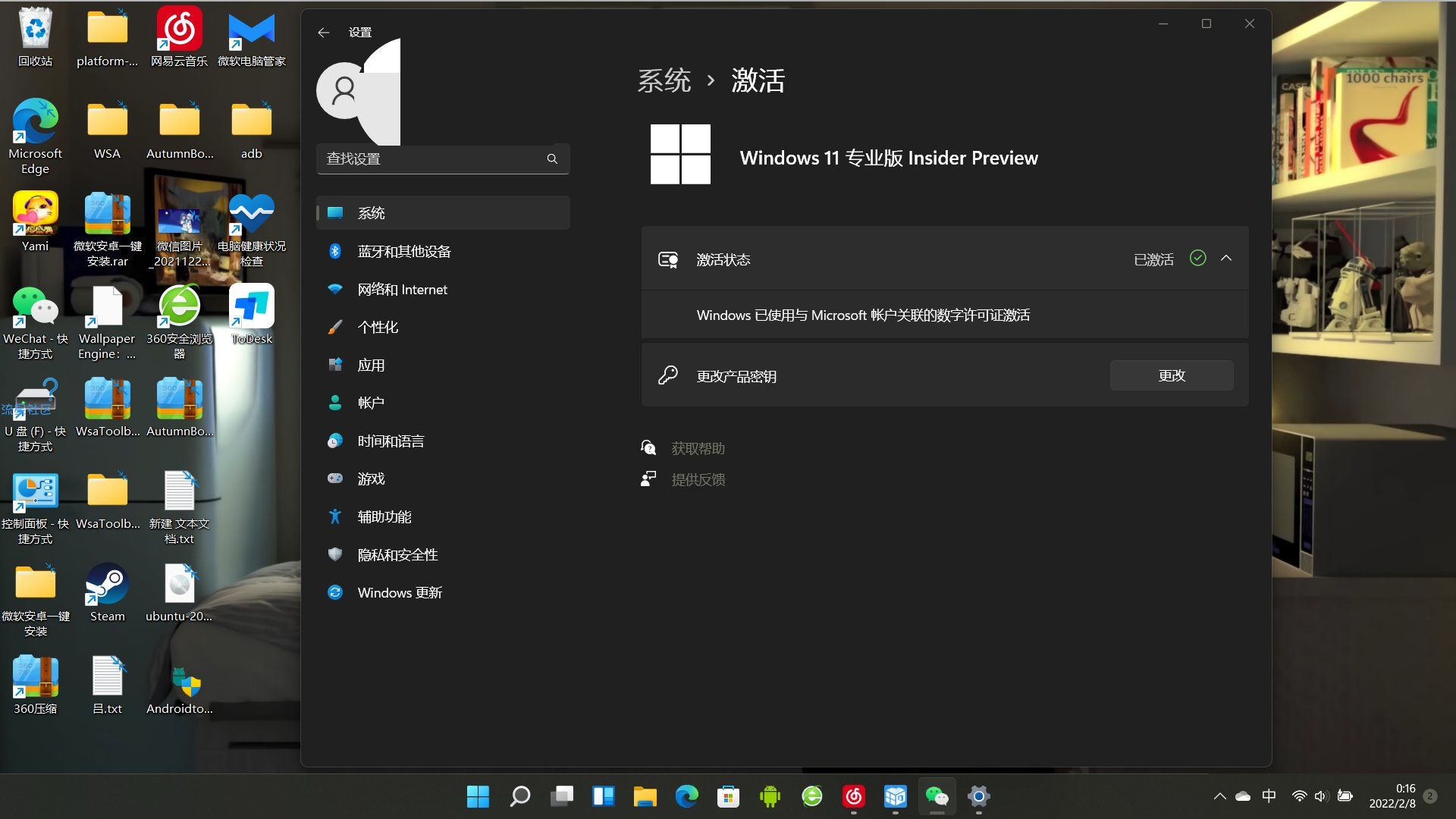This screenshot has width=1456, height=819.
Task: Open 帐户 settings
Action: pyautogui.click(x=443, y=403)
